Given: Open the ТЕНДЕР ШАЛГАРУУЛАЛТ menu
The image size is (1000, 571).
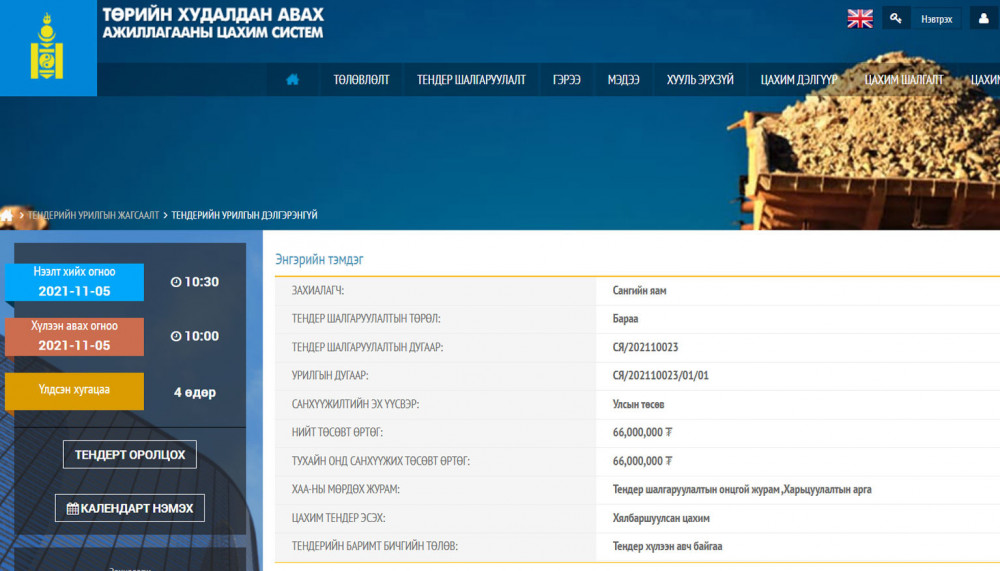Looking at the screenshot, I should pos(471,80).
